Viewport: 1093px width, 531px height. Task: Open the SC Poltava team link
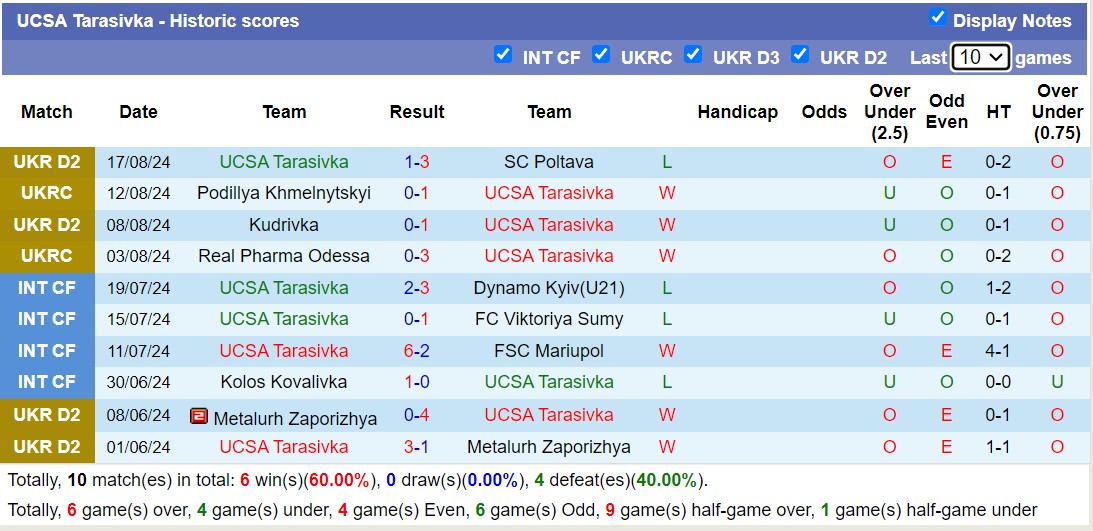(548, 162)
